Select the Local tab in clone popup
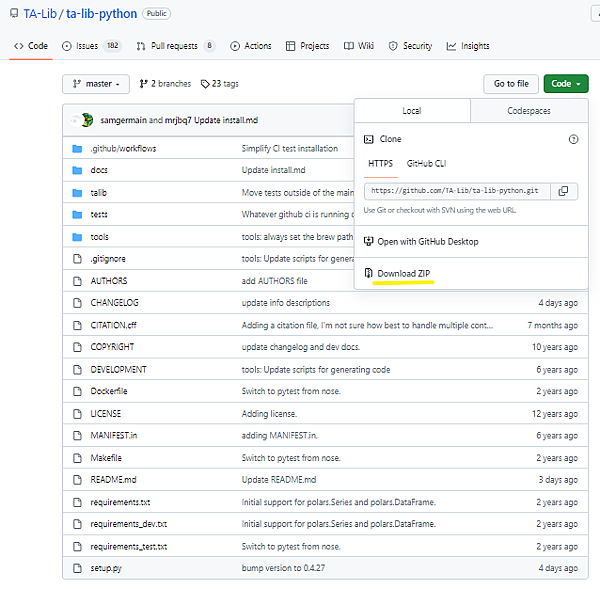The height and width of the screenshot is (589, 600). (412, 111)
